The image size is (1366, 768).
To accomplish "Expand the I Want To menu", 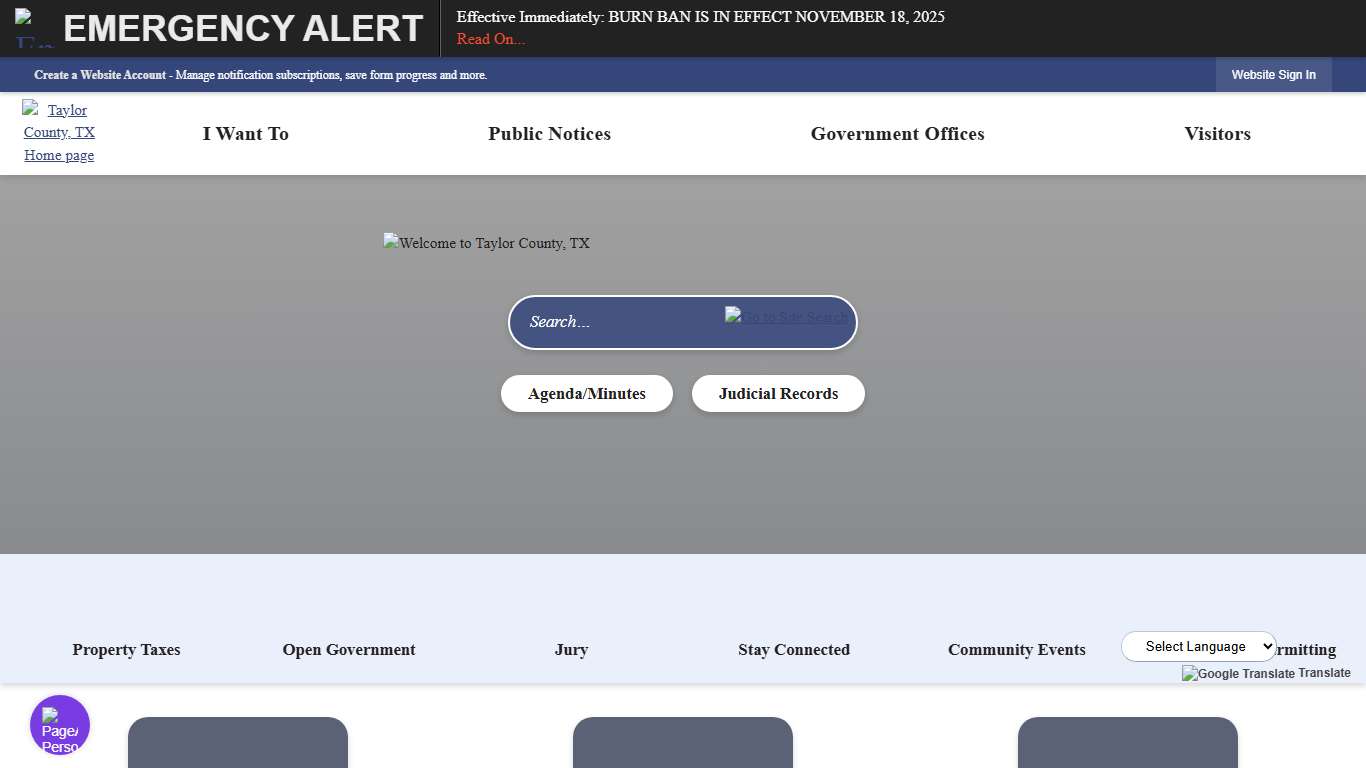I will coord(245,134).
